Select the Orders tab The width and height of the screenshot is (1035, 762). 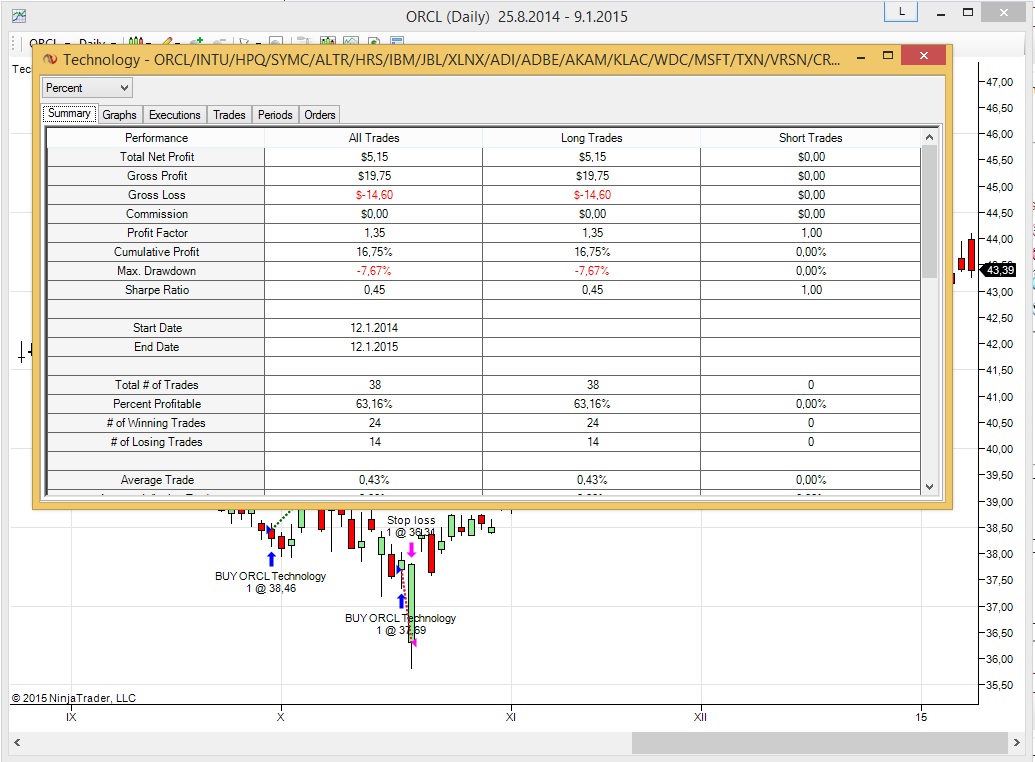(x=320, y=115)
